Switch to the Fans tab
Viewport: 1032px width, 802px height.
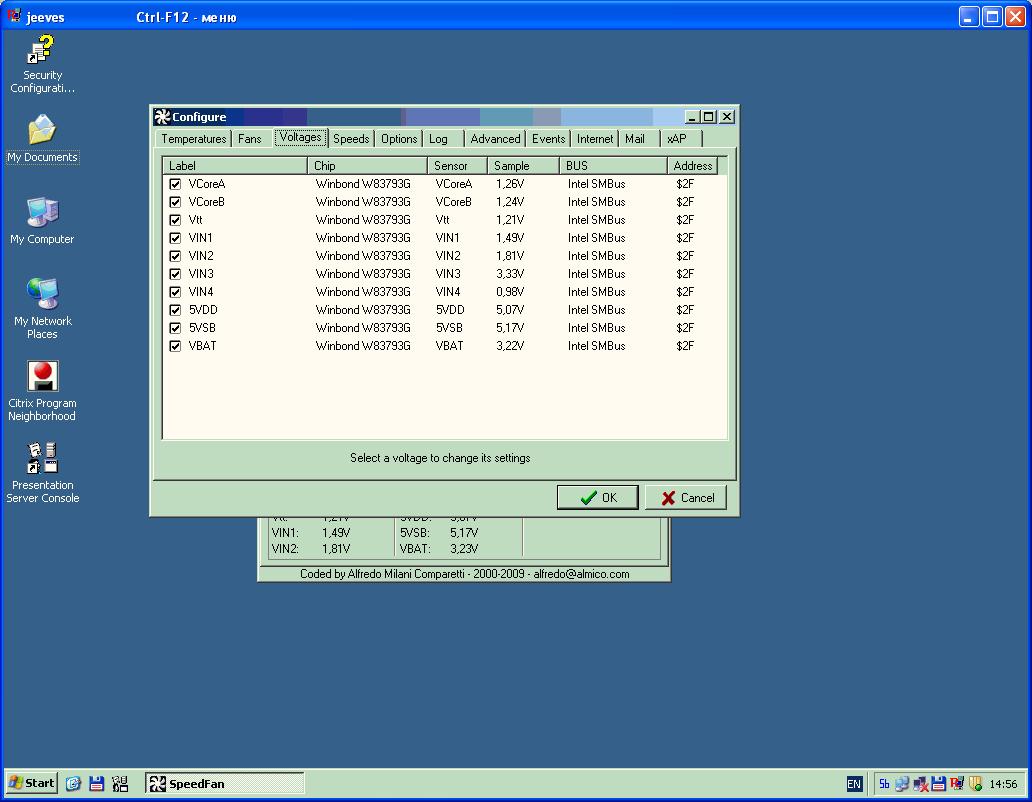(250, 139)
